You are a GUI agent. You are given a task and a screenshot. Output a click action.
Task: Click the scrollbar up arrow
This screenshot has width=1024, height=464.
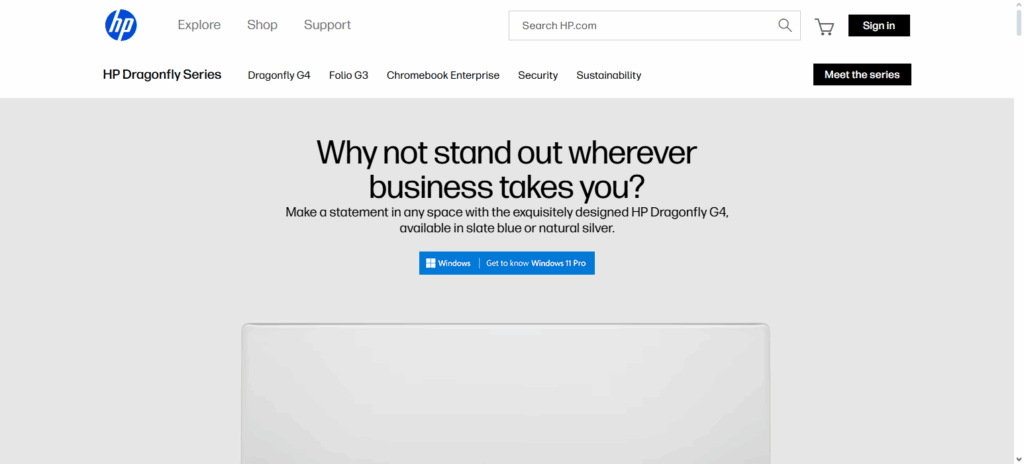[x=1019, y=5]
